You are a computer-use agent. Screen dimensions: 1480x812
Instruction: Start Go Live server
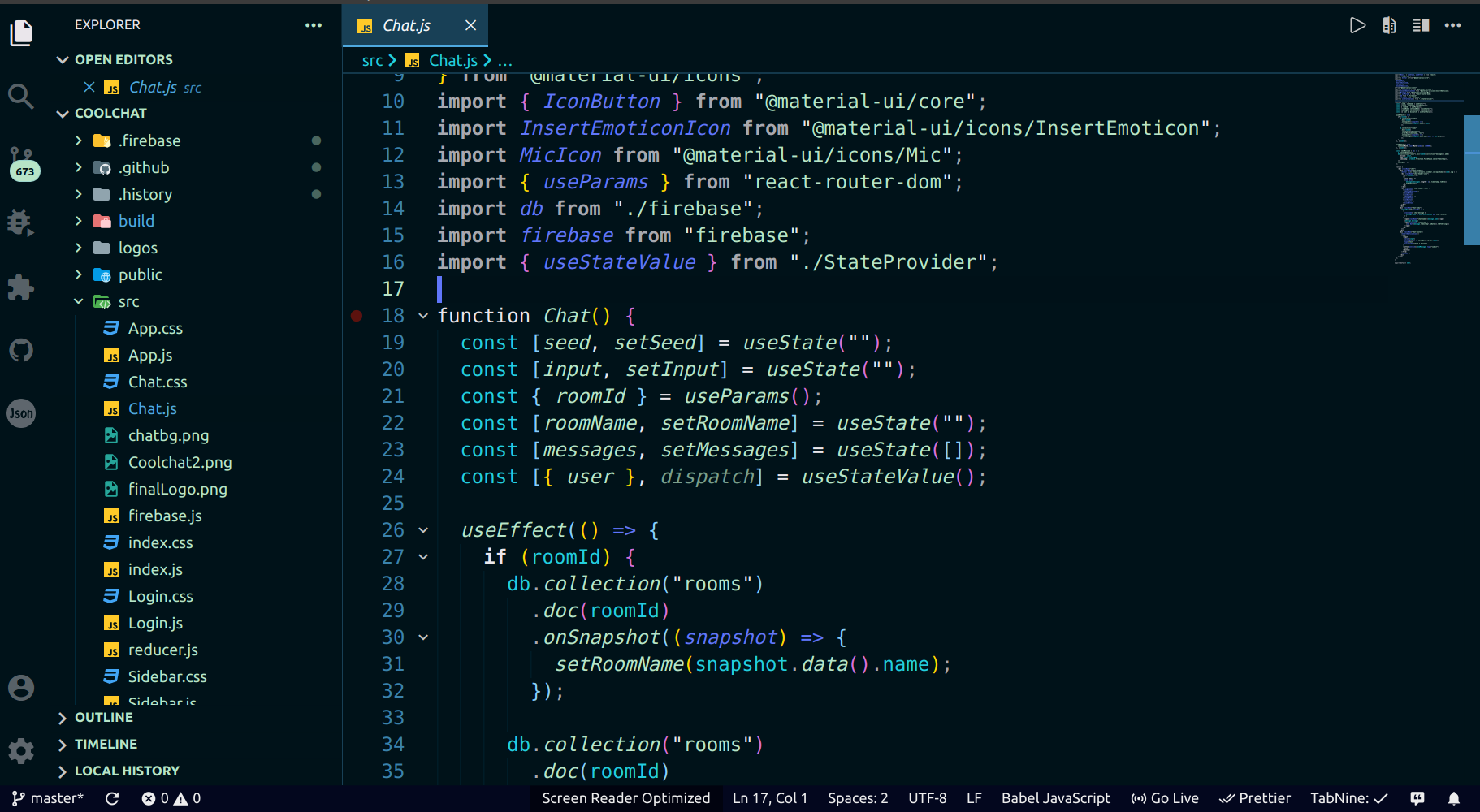[1165, 798]
